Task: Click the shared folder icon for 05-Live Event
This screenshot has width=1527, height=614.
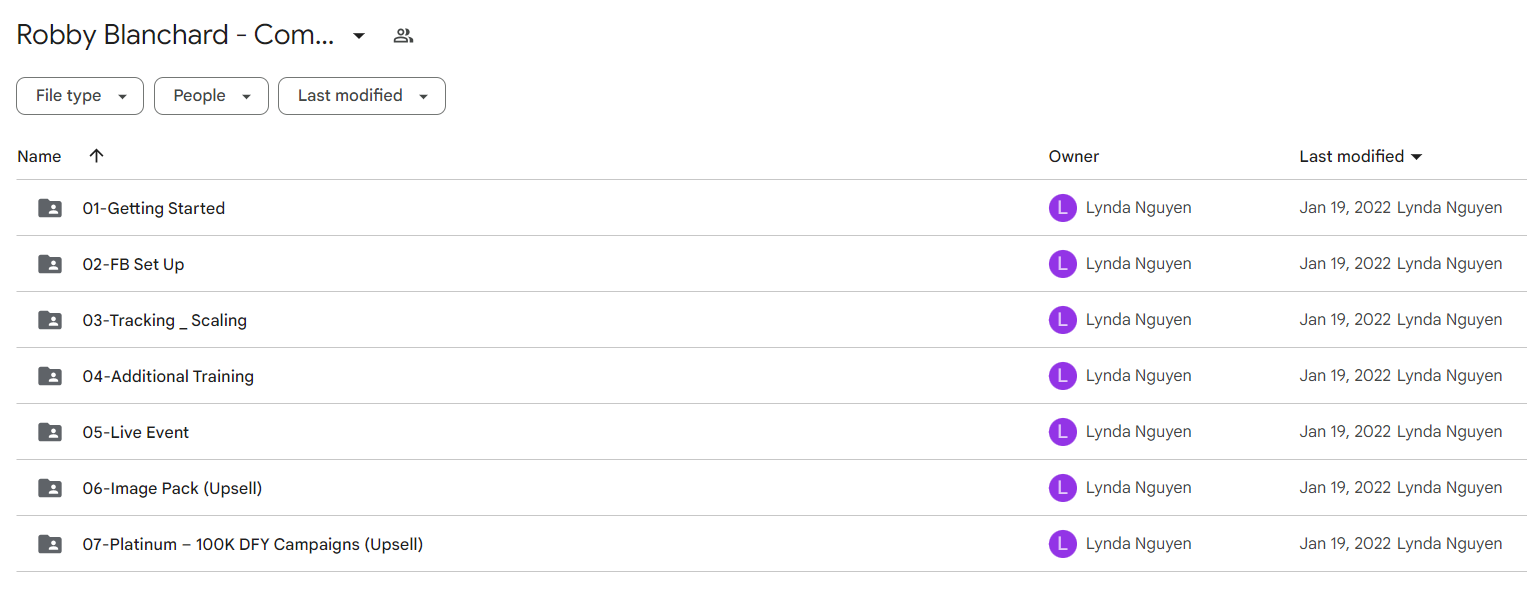Action: click(49, 432)
